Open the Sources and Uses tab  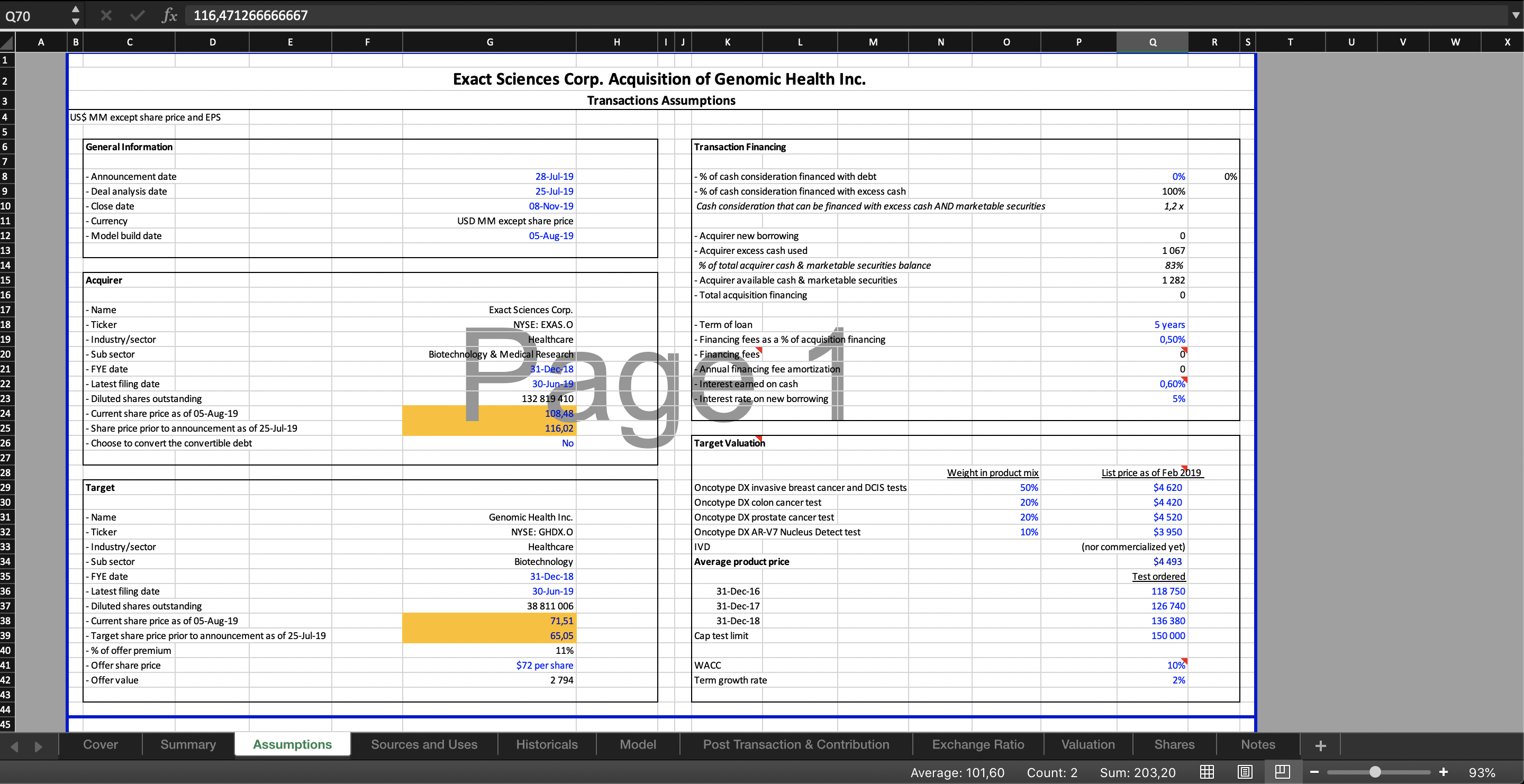[424, 744]
